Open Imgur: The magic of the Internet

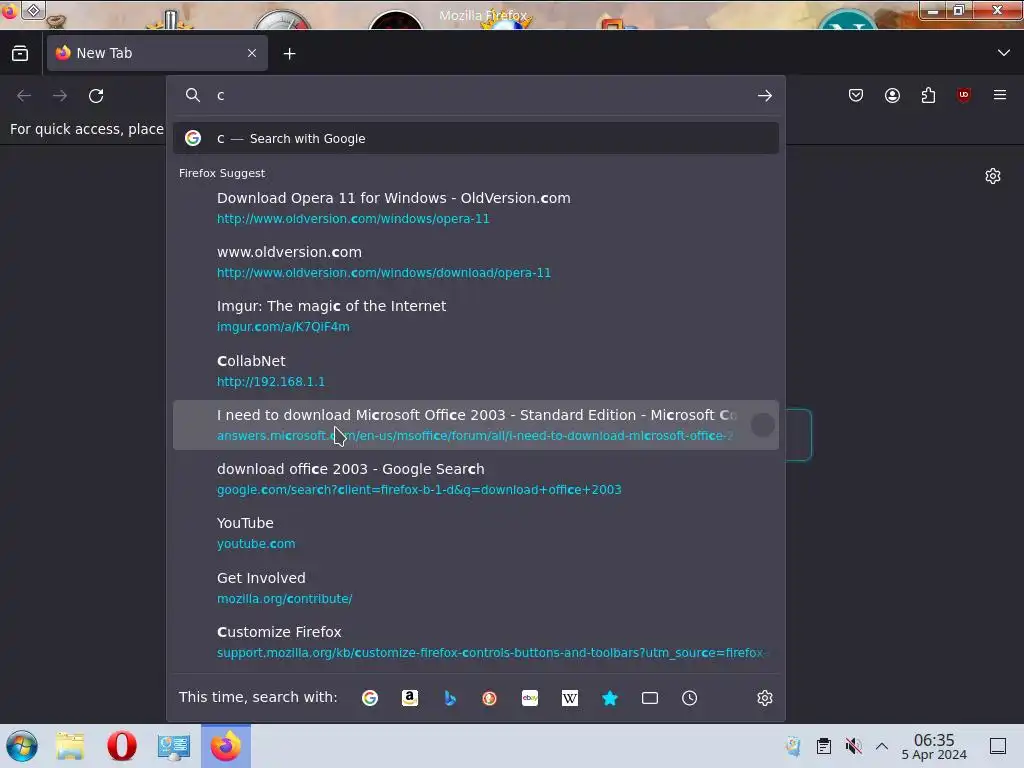pyautogui.click(x=475, y=316)
